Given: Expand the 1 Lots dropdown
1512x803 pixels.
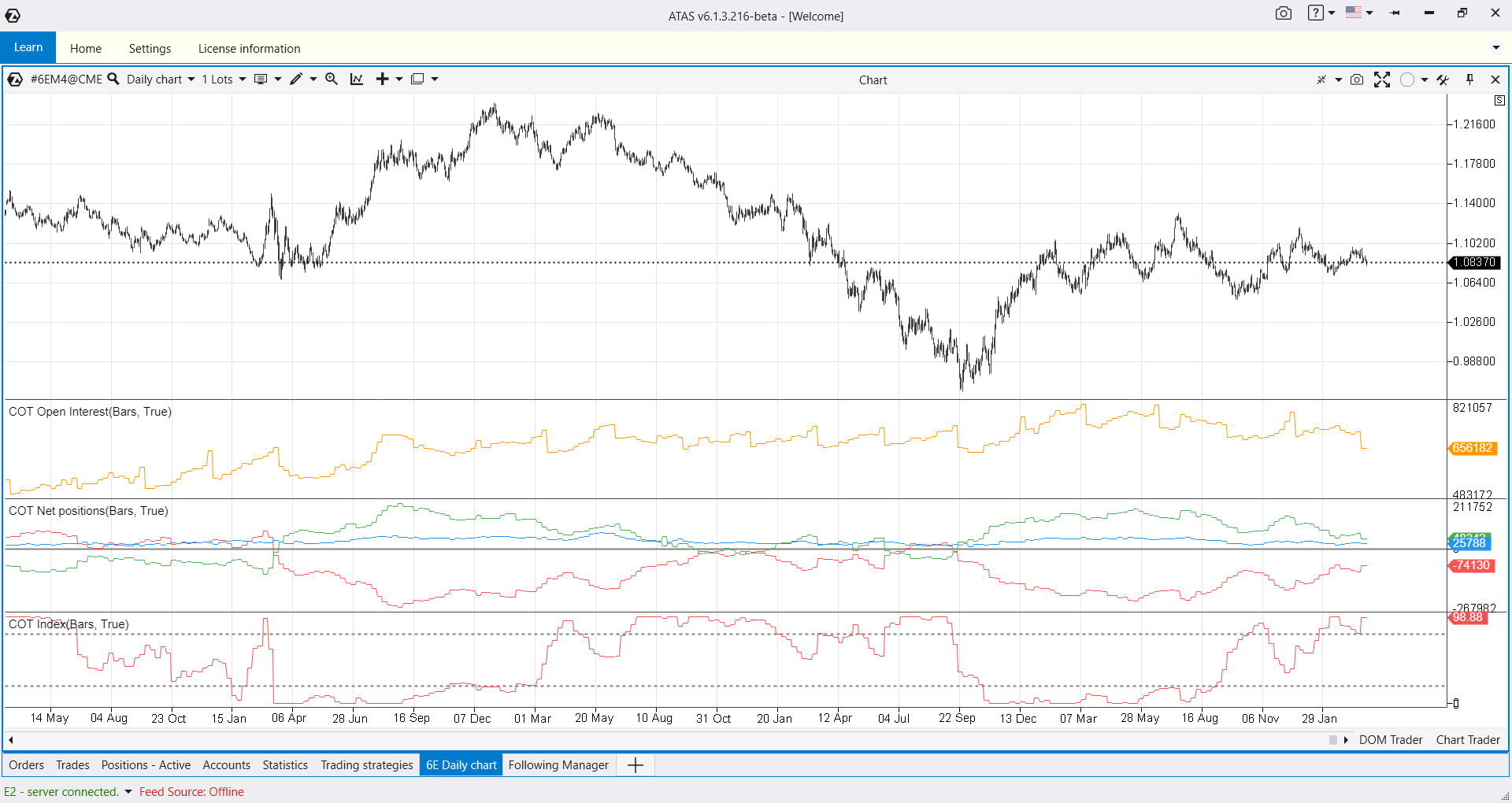Looking at the screenshot, I should point(224,79).
